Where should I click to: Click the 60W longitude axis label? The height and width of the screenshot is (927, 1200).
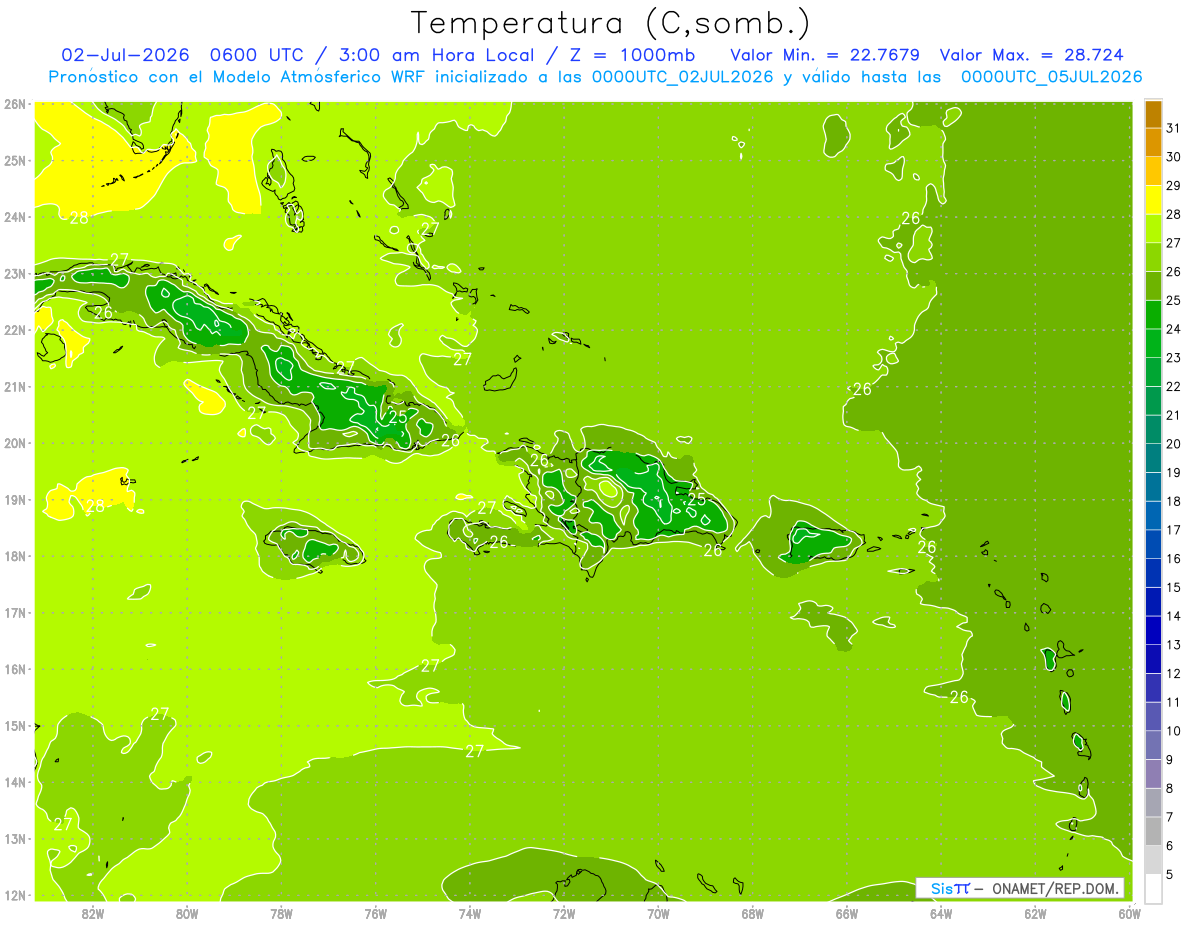1130,914
